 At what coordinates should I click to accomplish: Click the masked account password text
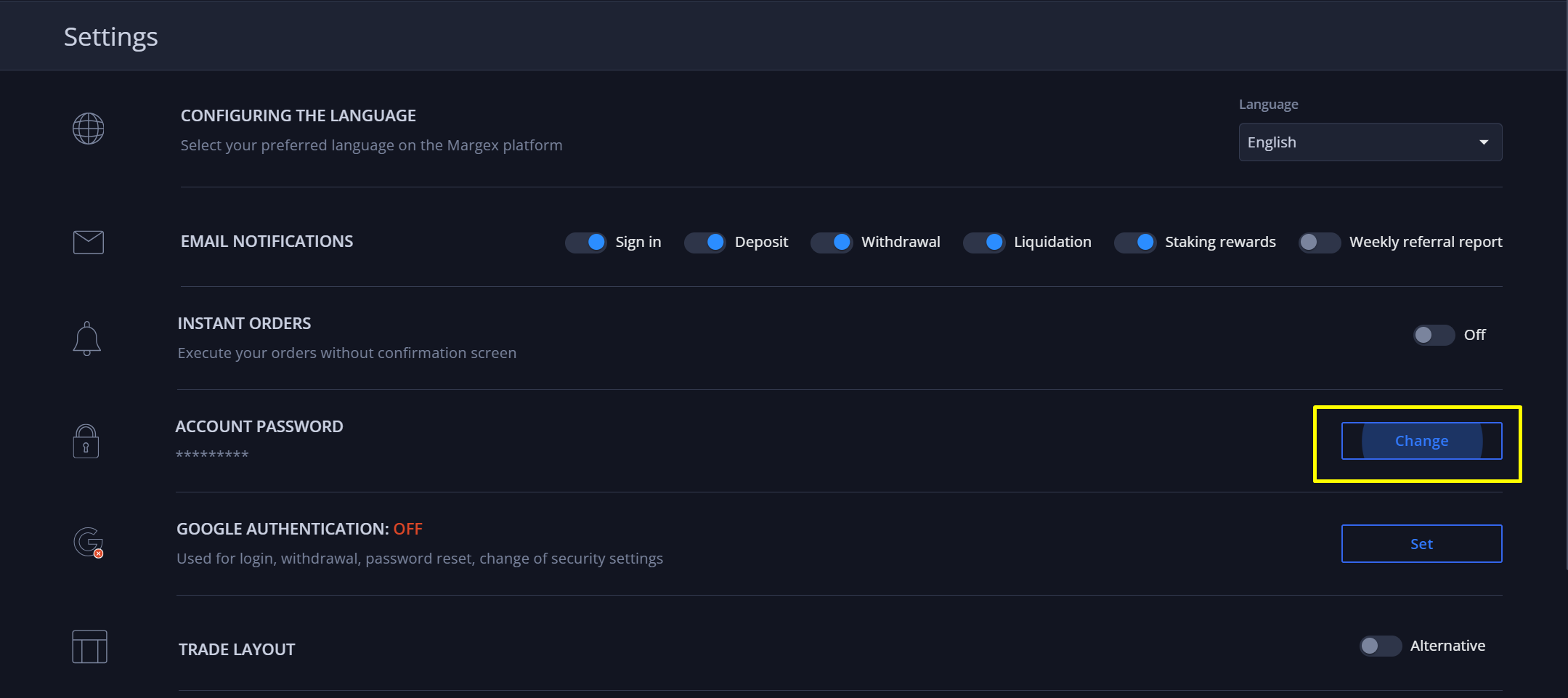tap(212, 455)
